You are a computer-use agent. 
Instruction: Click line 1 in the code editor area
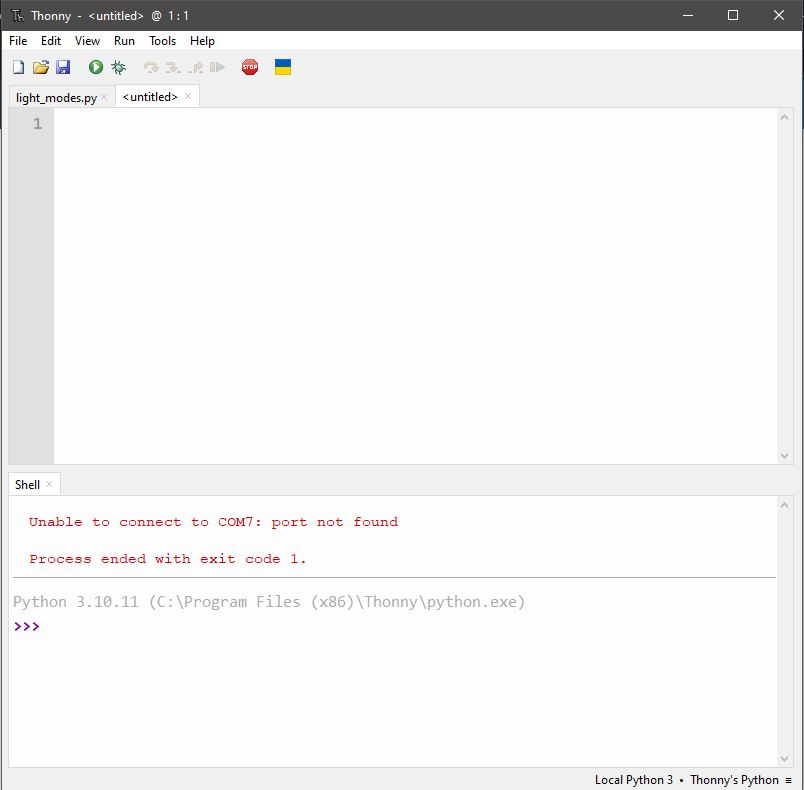point(415,124)
